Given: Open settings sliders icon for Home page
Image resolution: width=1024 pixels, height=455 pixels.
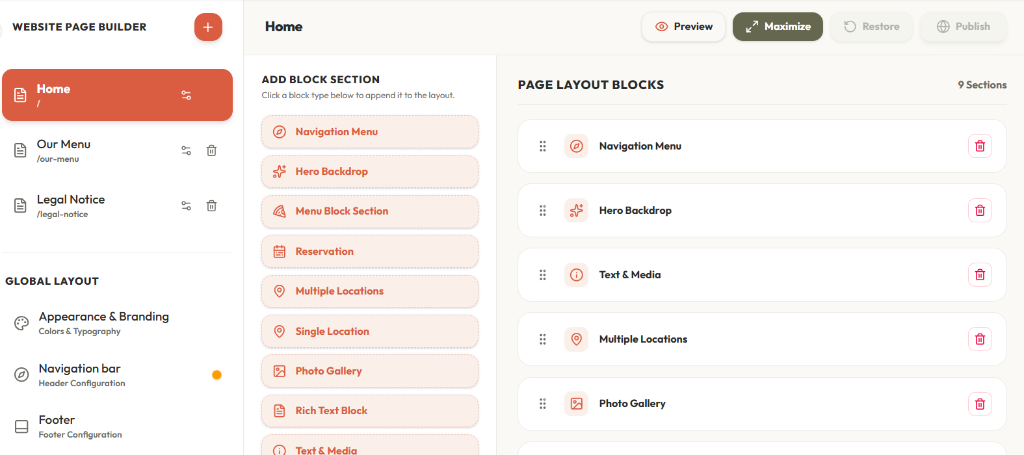Looking at the screenshot, I should point(186,95).
